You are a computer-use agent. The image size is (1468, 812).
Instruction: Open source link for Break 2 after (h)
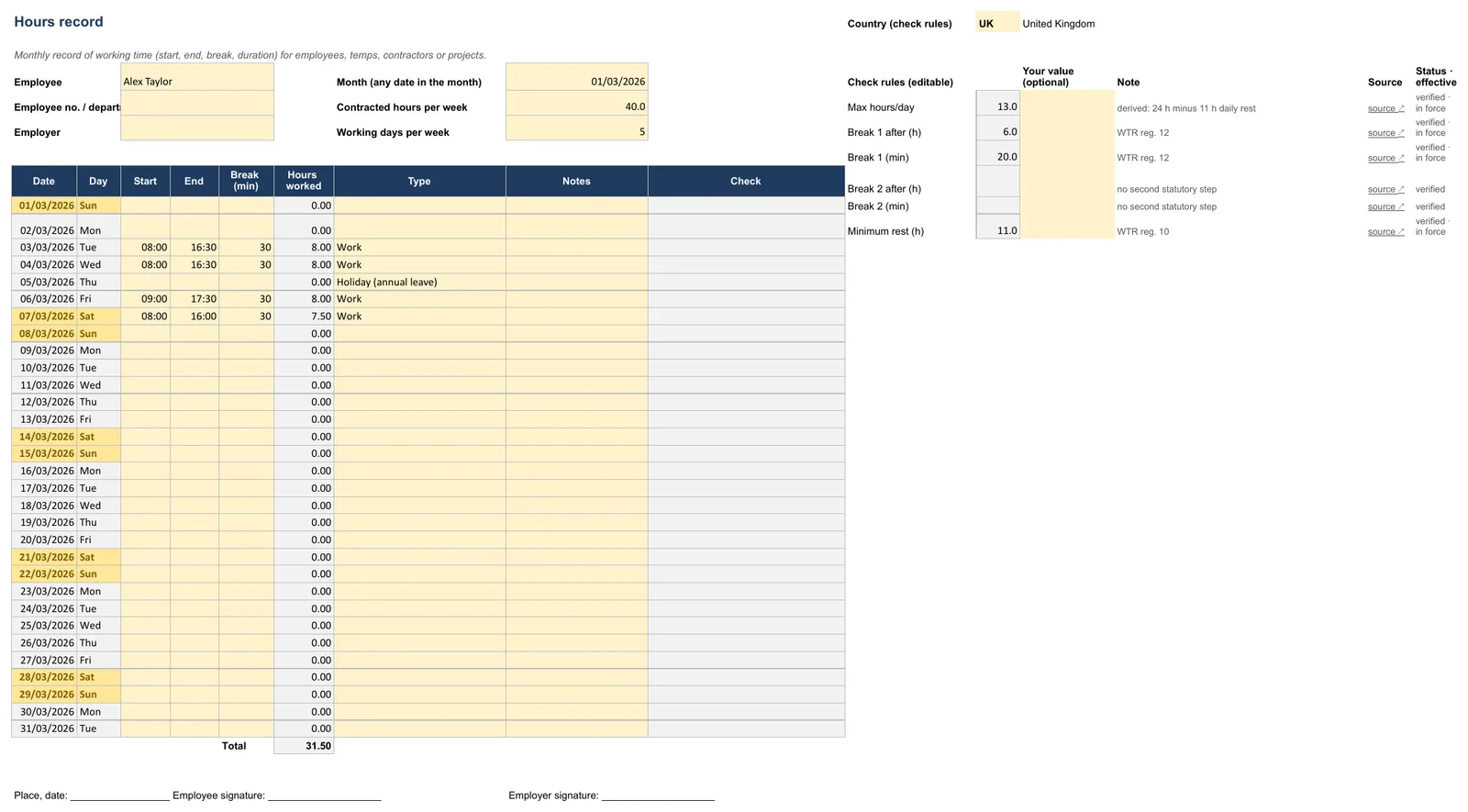click(1385, 189)
